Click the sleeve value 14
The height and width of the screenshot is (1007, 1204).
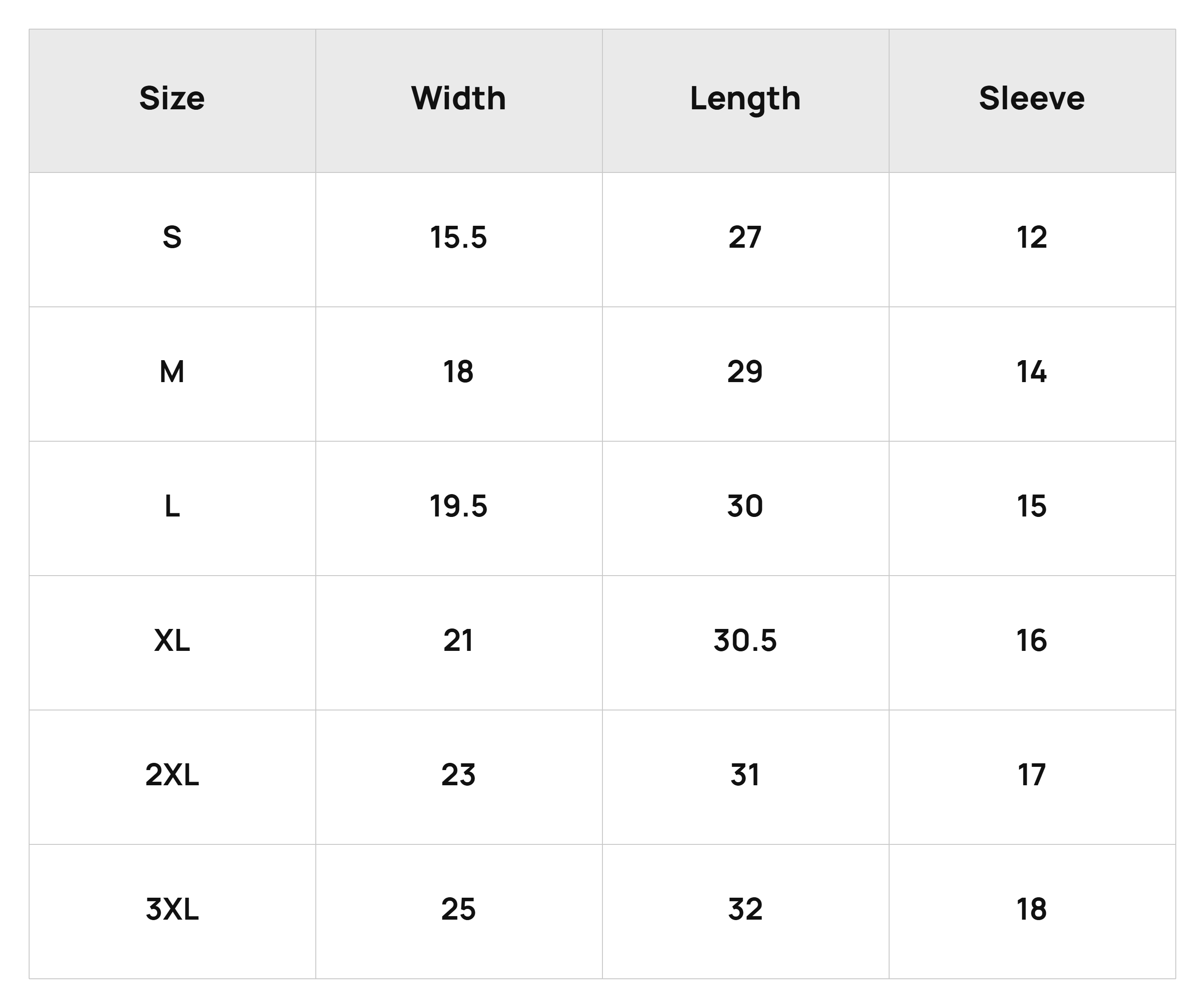pyautogui.click(x=1032, y=372)
